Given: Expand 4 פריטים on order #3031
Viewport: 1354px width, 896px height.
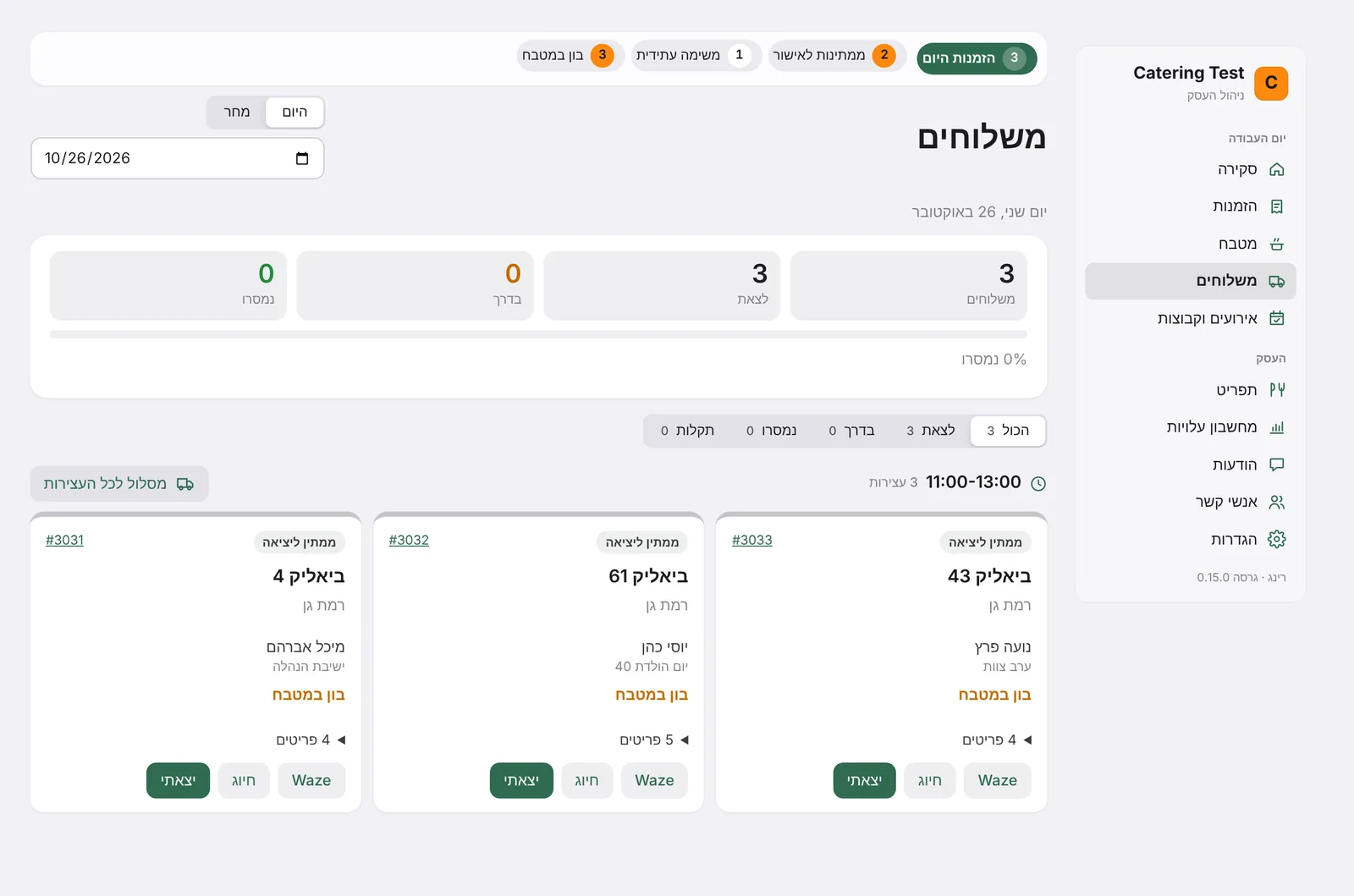Looking at the screenshot, I should pos(311,739).
